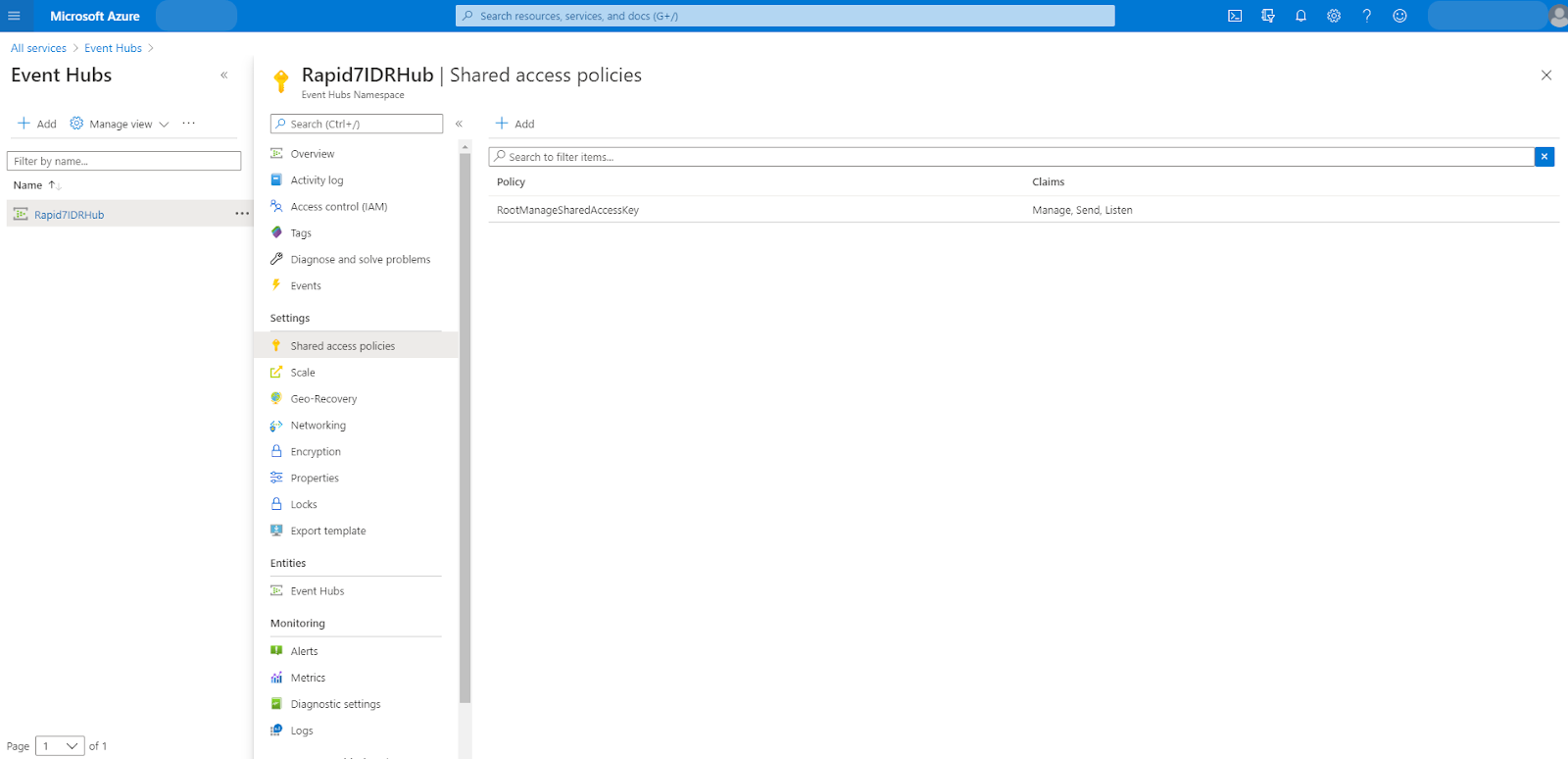The height and width of the screenshot is (759, 1568).
Task: Click the Networking icon
Action: pyautogui.click(x=276, y=425)
